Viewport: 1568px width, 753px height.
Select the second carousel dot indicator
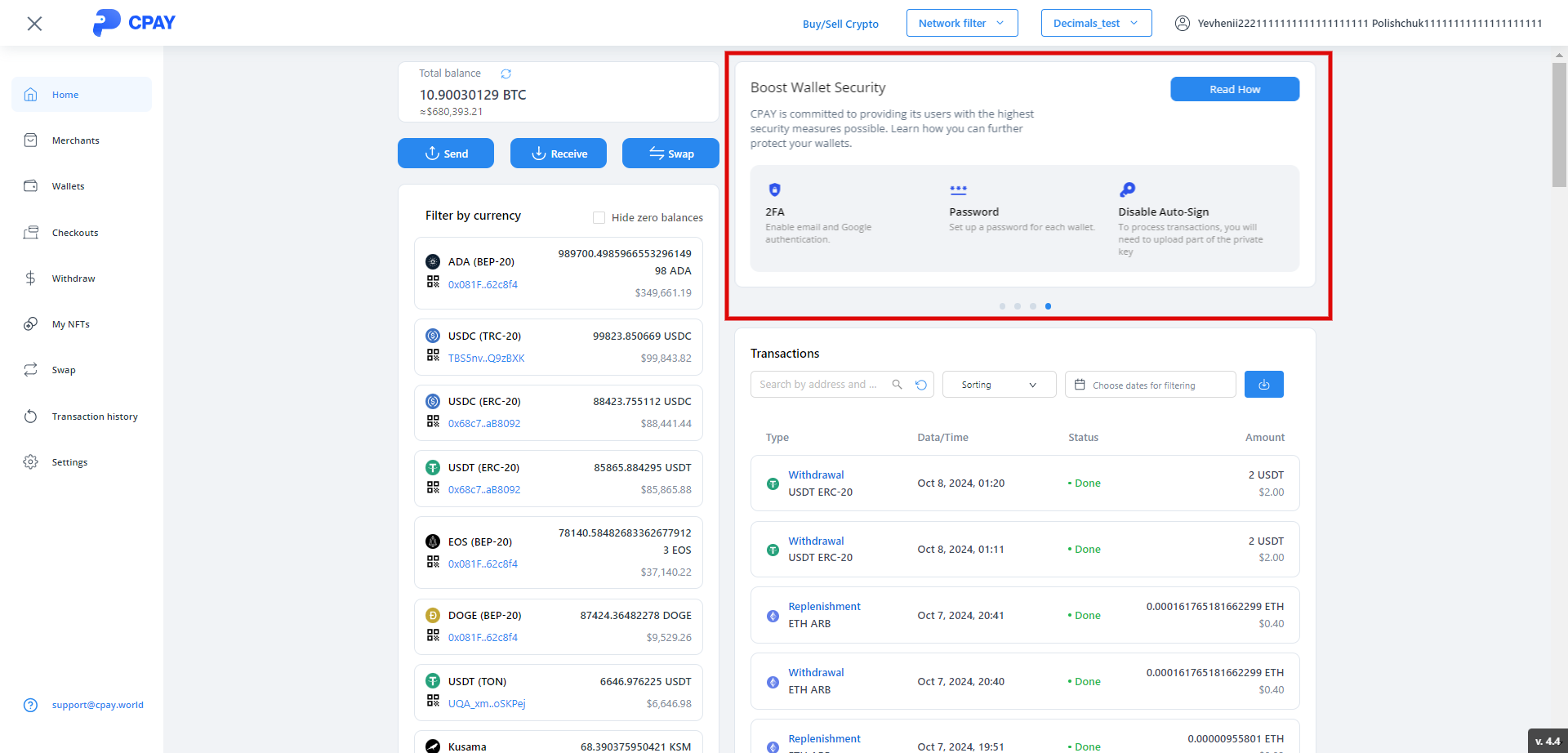point(1018,306)
